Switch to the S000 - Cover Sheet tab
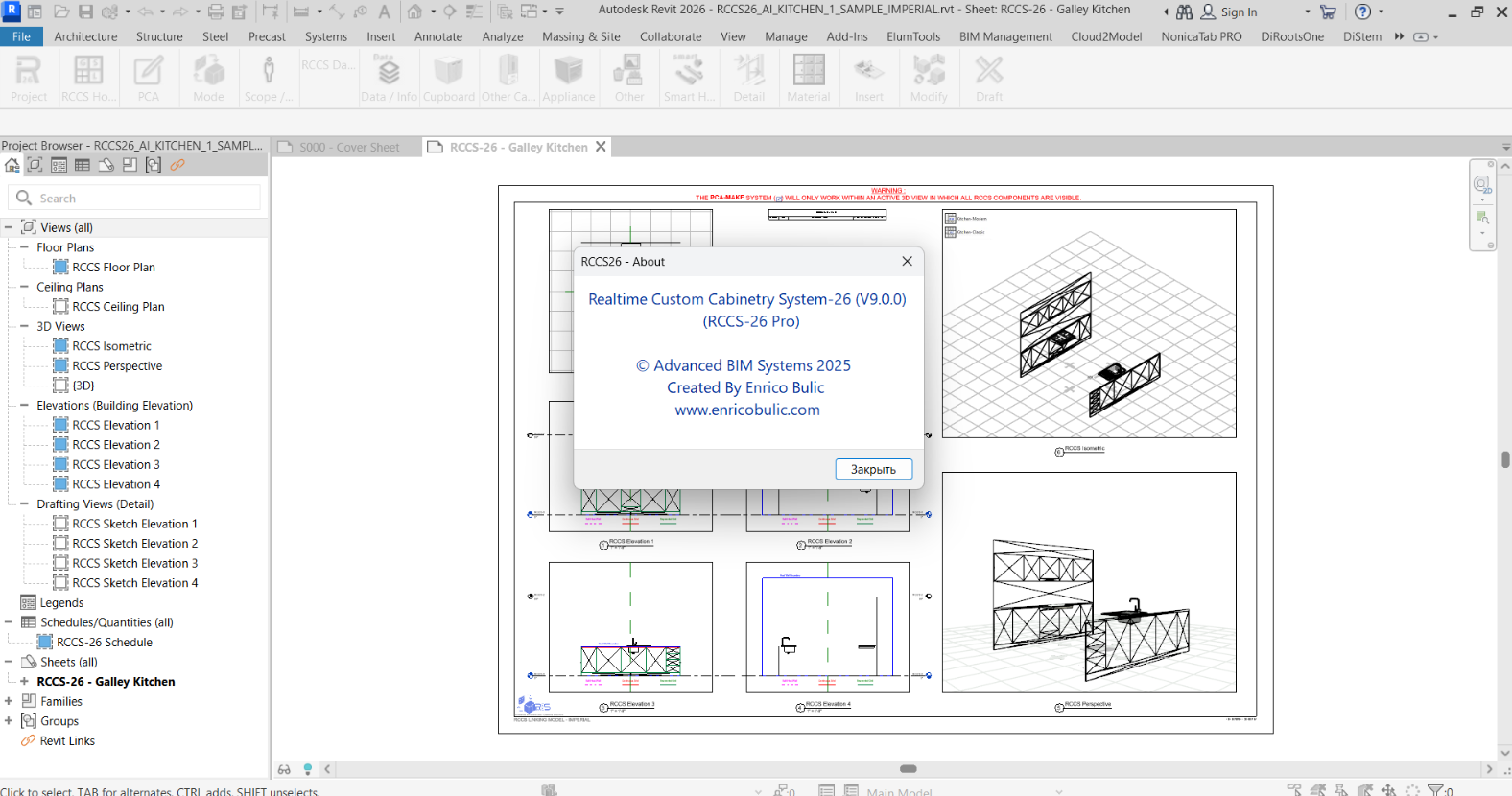This screenshot has height=796, width=1512. click(348, 148)
